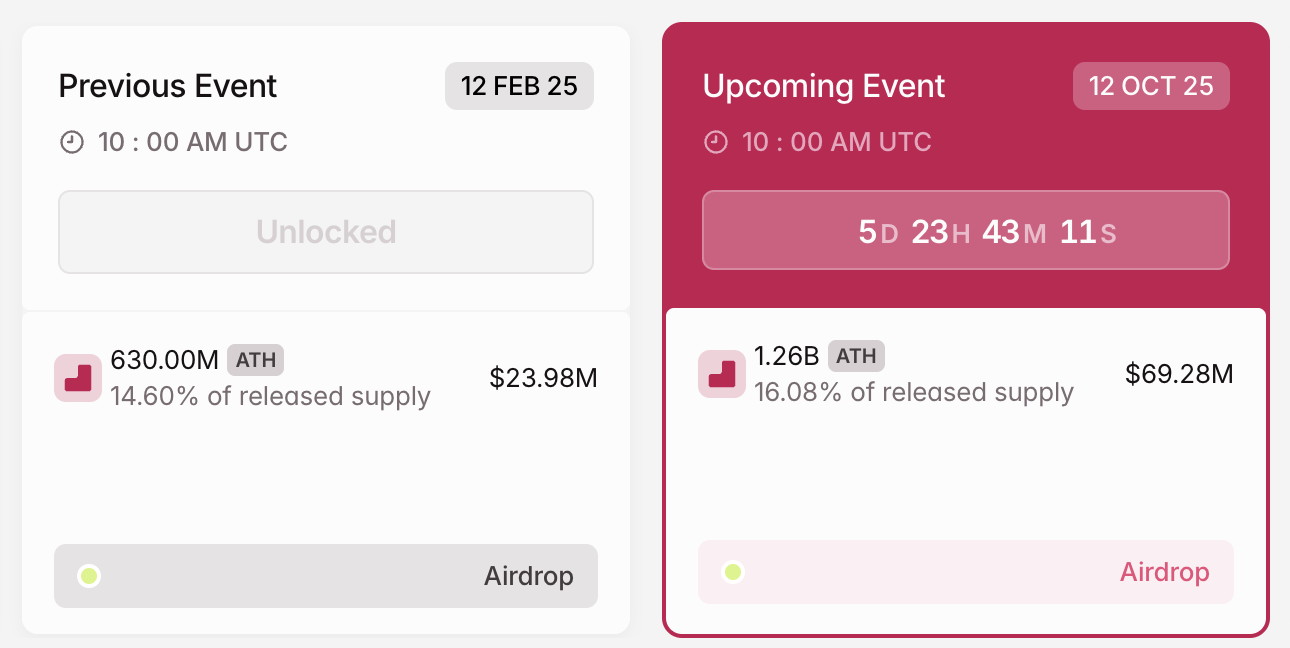Click the $69.28M value
The width and height of the screenshot is (1290, 648).
click(1180, 374)
